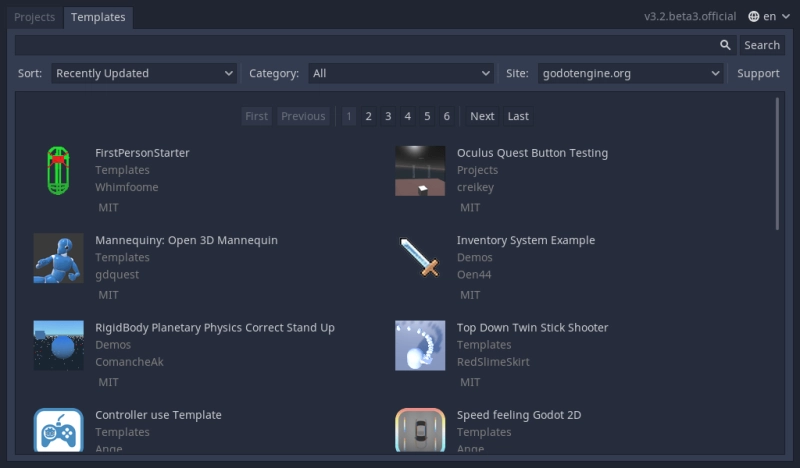Viewport: 800px width, 468px height.
Task: Click author Whimfoome
Action: point(127,187)
